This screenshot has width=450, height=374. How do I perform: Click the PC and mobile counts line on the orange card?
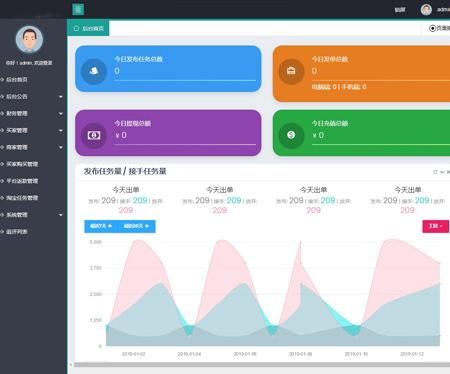click(x=339, y=87)
